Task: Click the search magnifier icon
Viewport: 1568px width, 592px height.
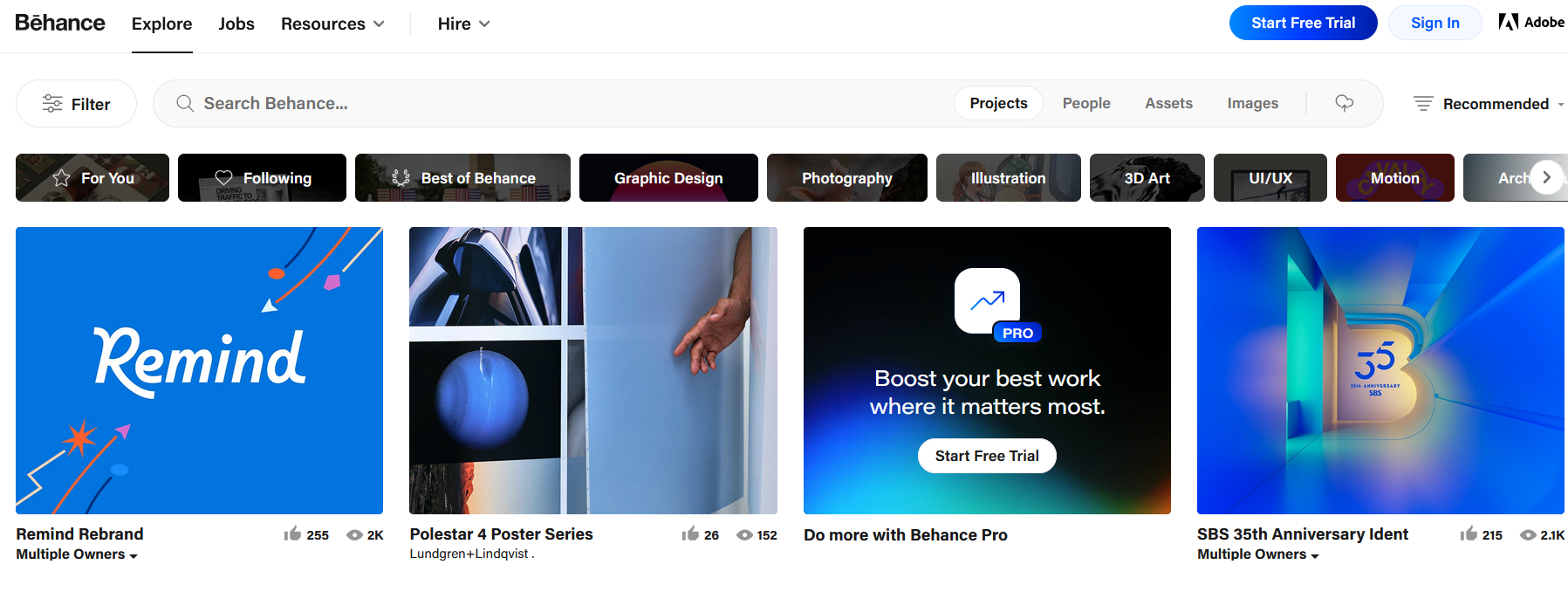Action: tap(185, 103)
